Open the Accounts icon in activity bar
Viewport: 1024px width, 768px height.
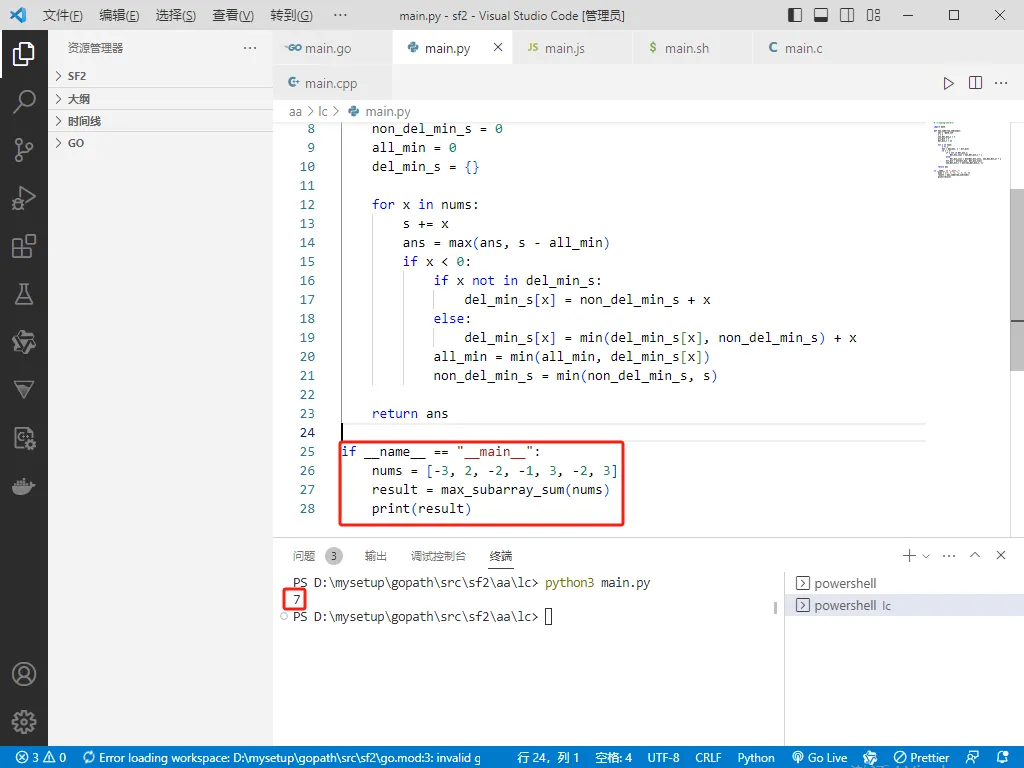24,674
